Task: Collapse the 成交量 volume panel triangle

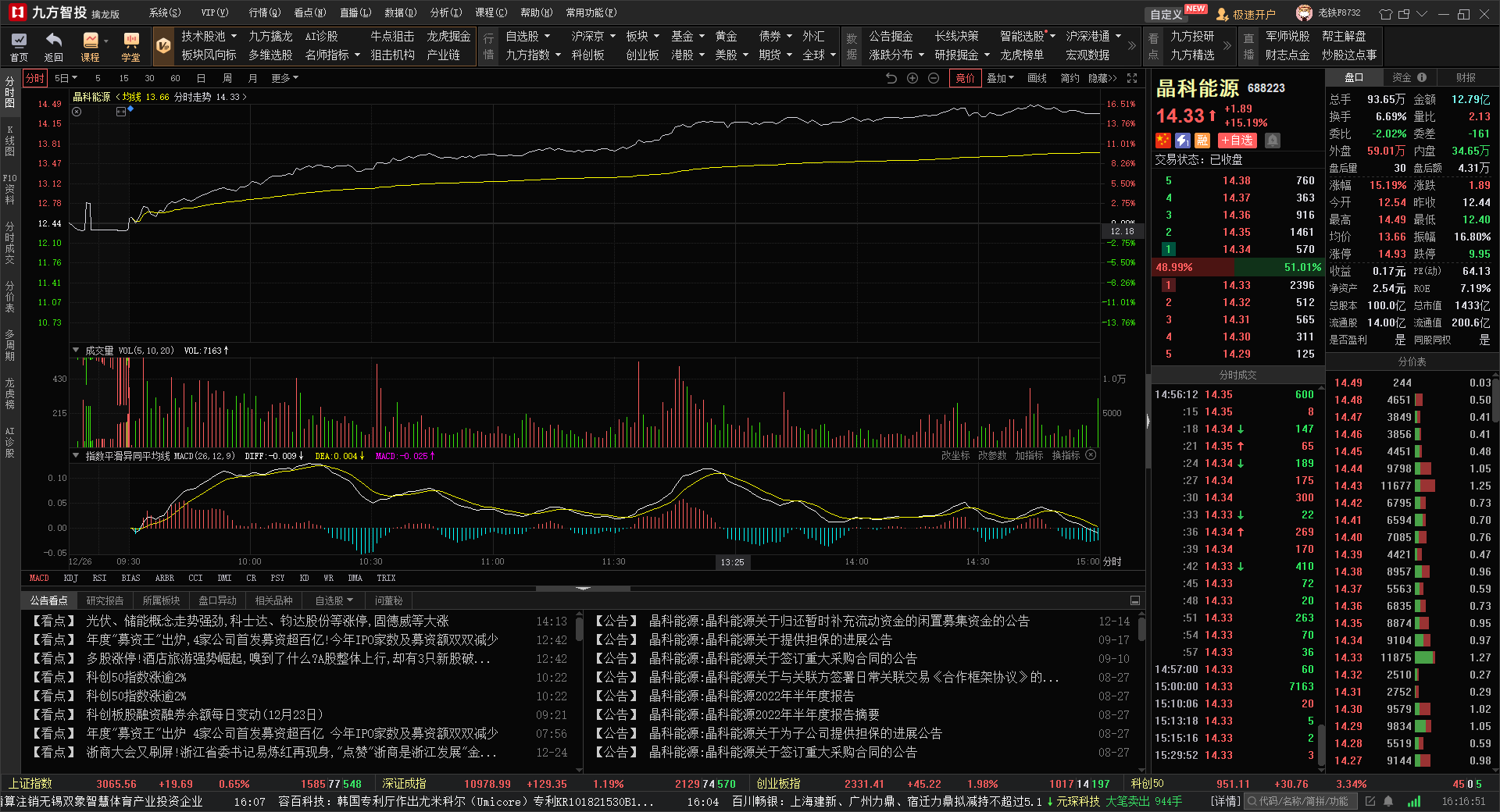Action: [76, 351]
